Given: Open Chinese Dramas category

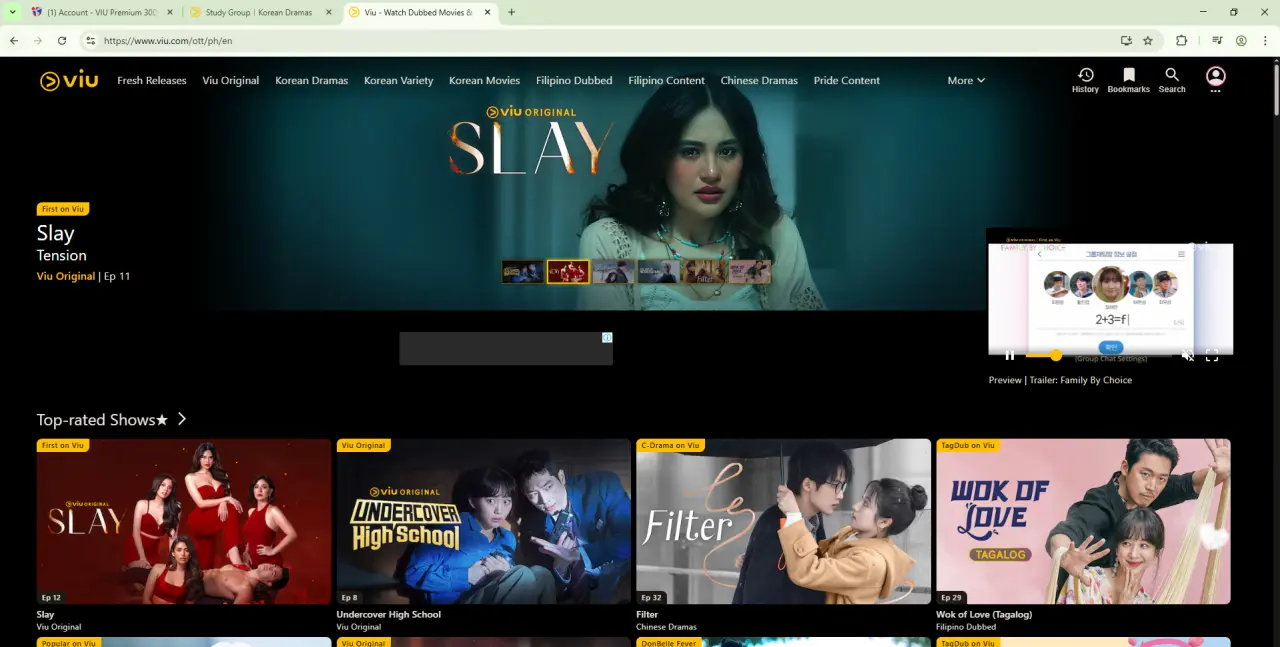Looking at the screenshot, I should click(x=759, y=80).
